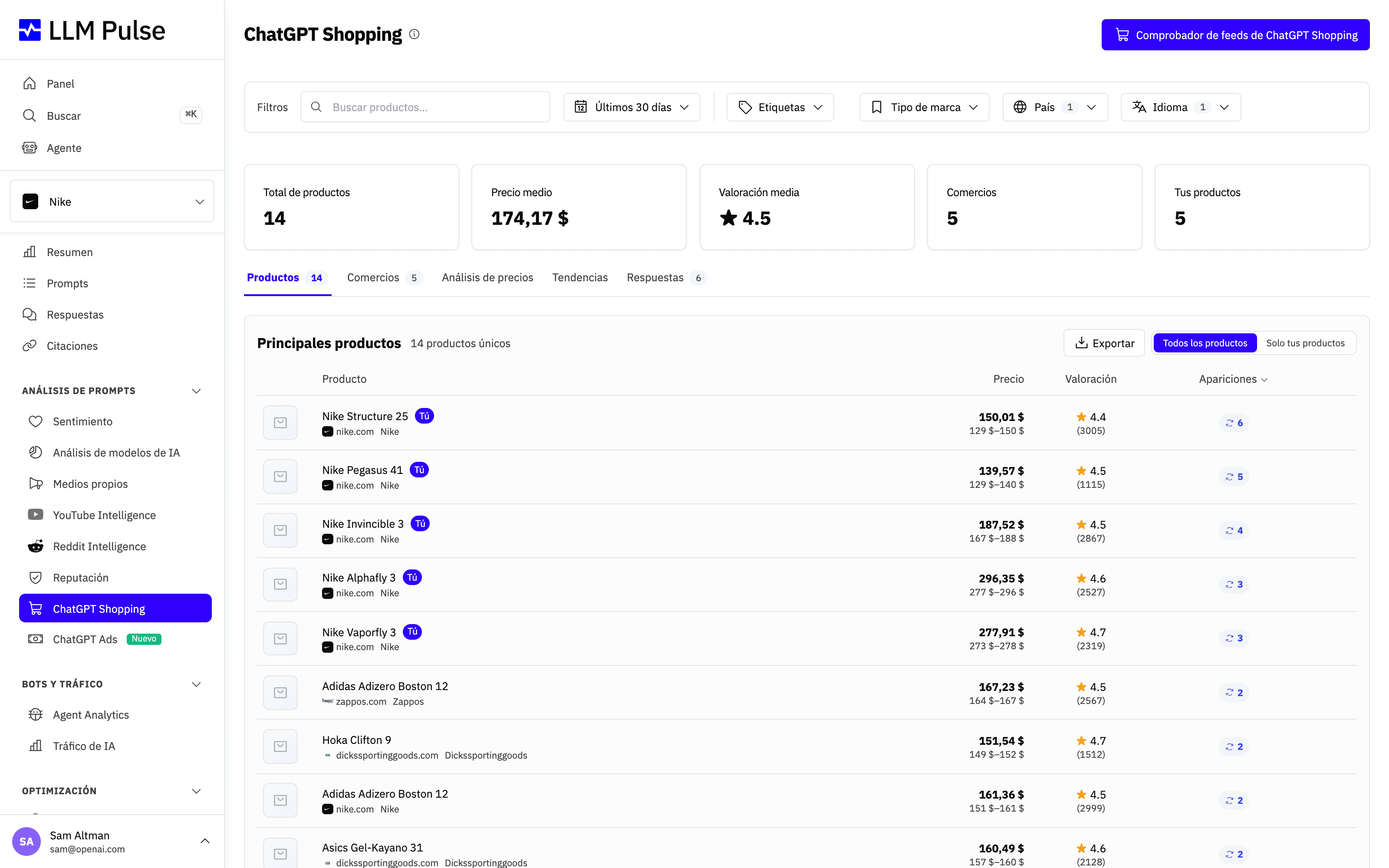Select the Todos los productos toggle
Viewport: 1389px width, 868px height.
[x=1205, y=343]
